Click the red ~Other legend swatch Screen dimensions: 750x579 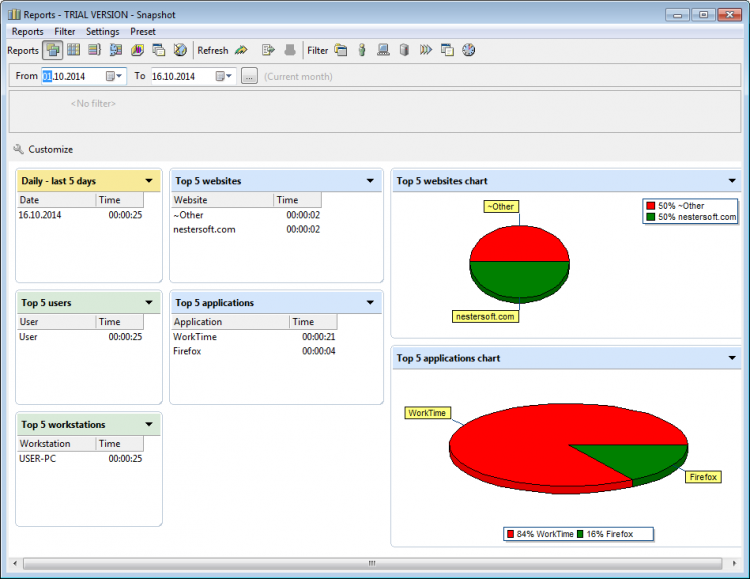point(651,206)
